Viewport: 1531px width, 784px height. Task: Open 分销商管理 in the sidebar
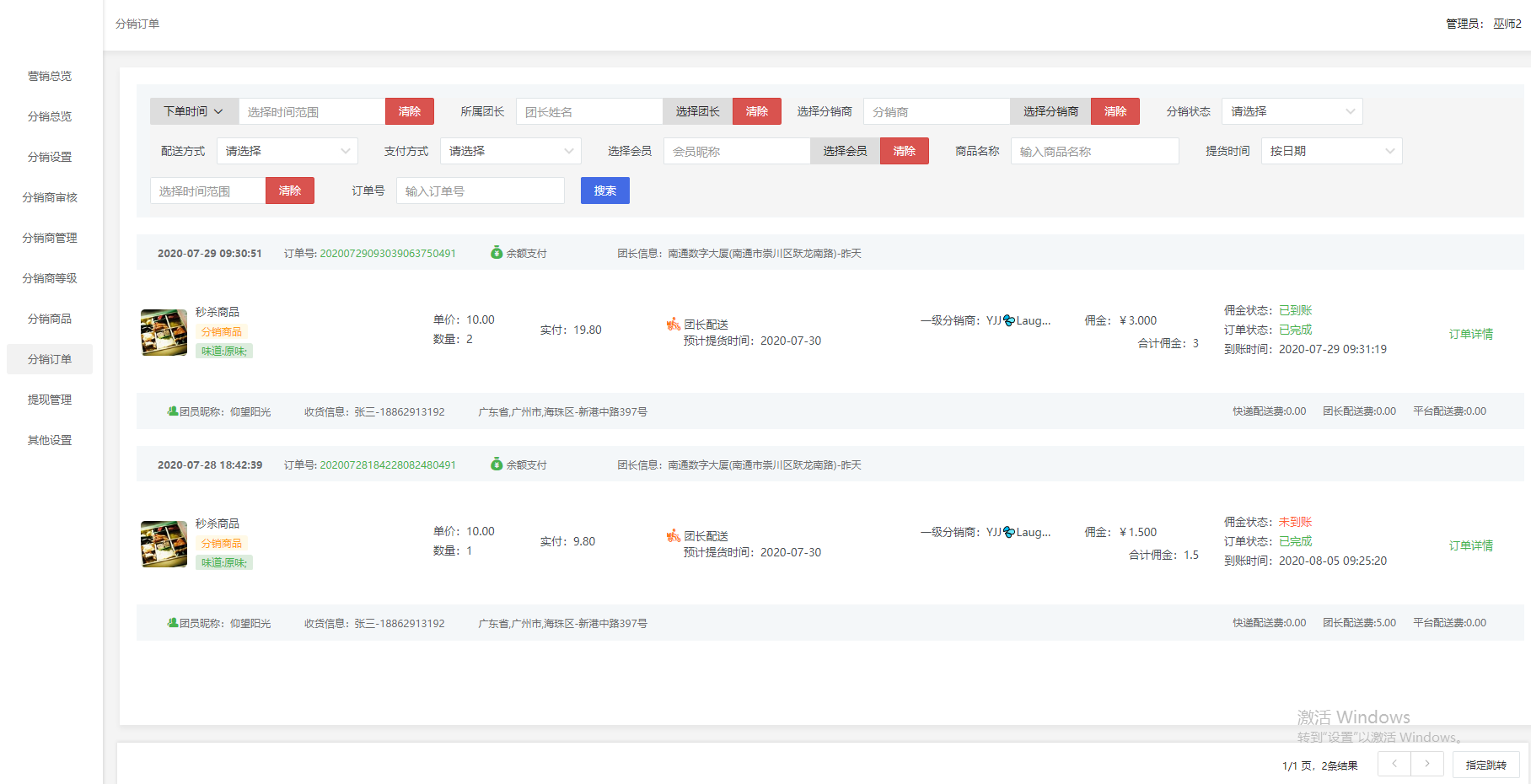50,238
